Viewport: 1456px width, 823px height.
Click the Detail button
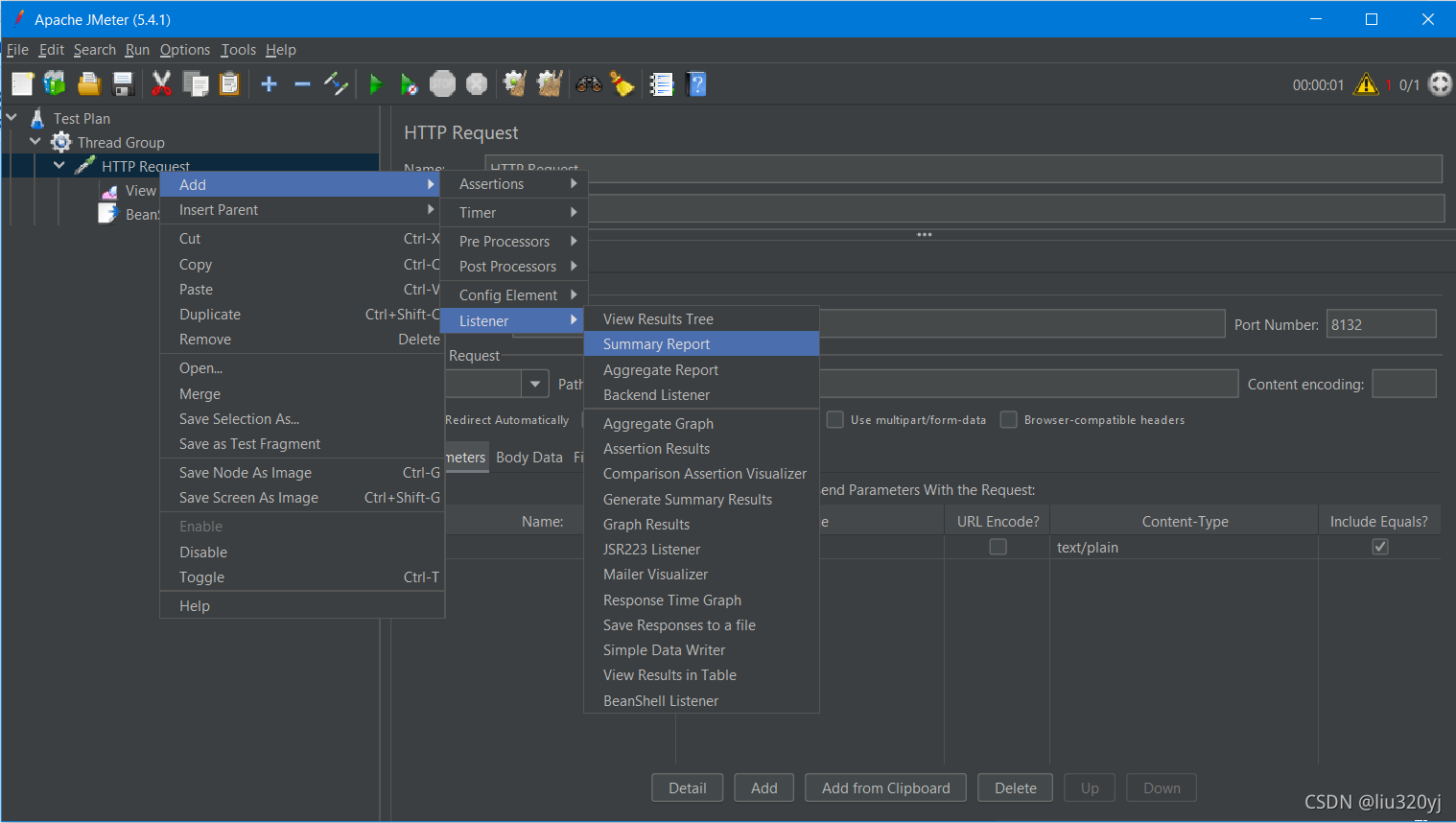tap(688, 788)
